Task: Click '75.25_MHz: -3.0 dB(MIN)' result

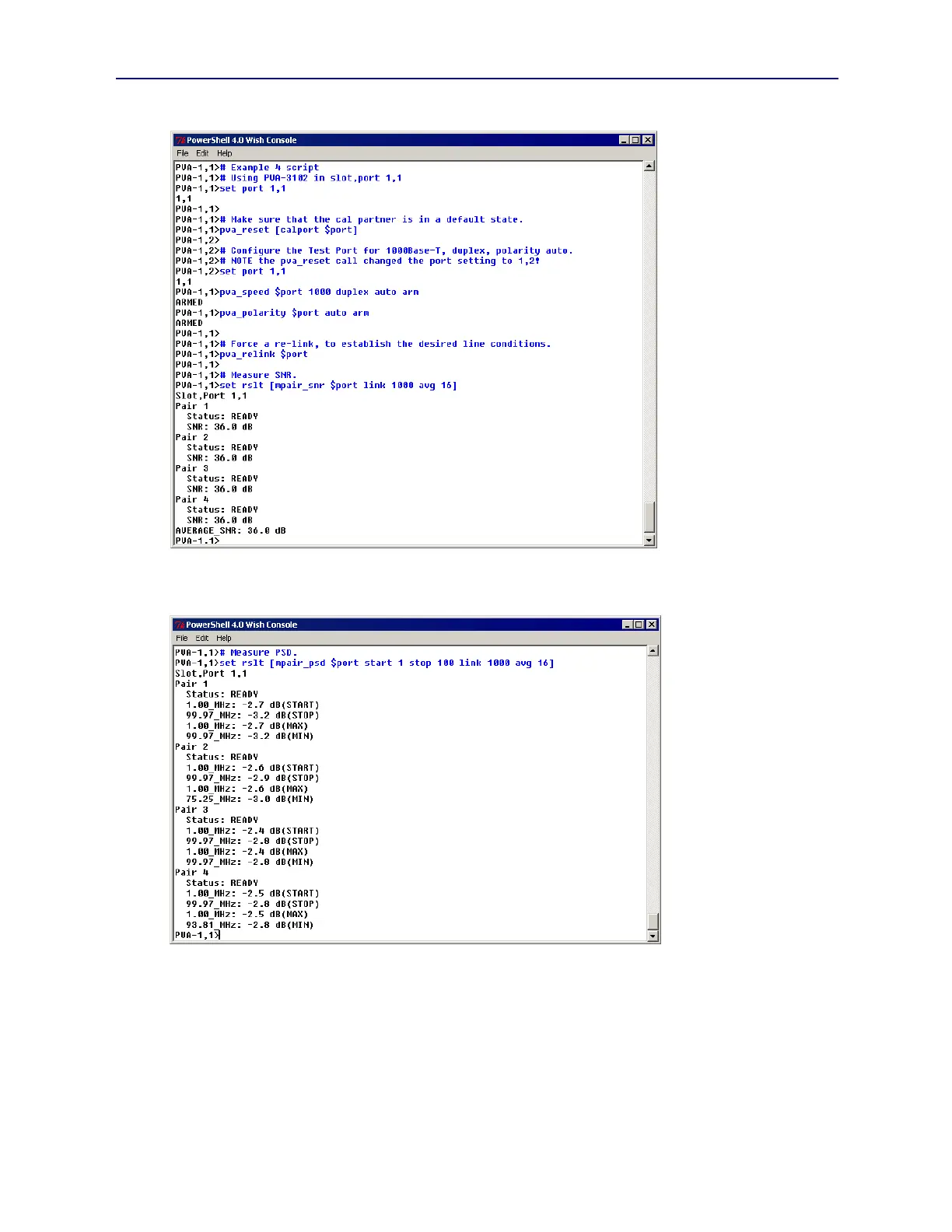Action: point(250,799)
